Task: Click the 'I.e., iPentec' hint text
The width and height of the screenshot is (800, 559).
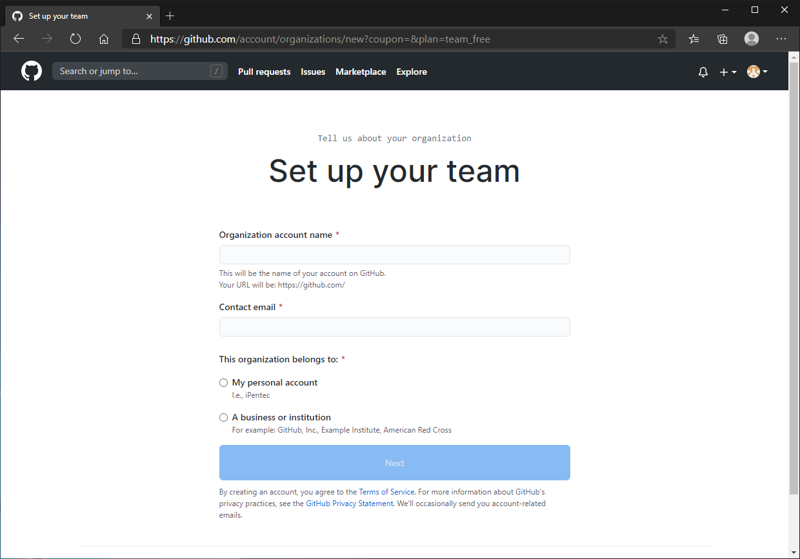Action: [251, 395]
